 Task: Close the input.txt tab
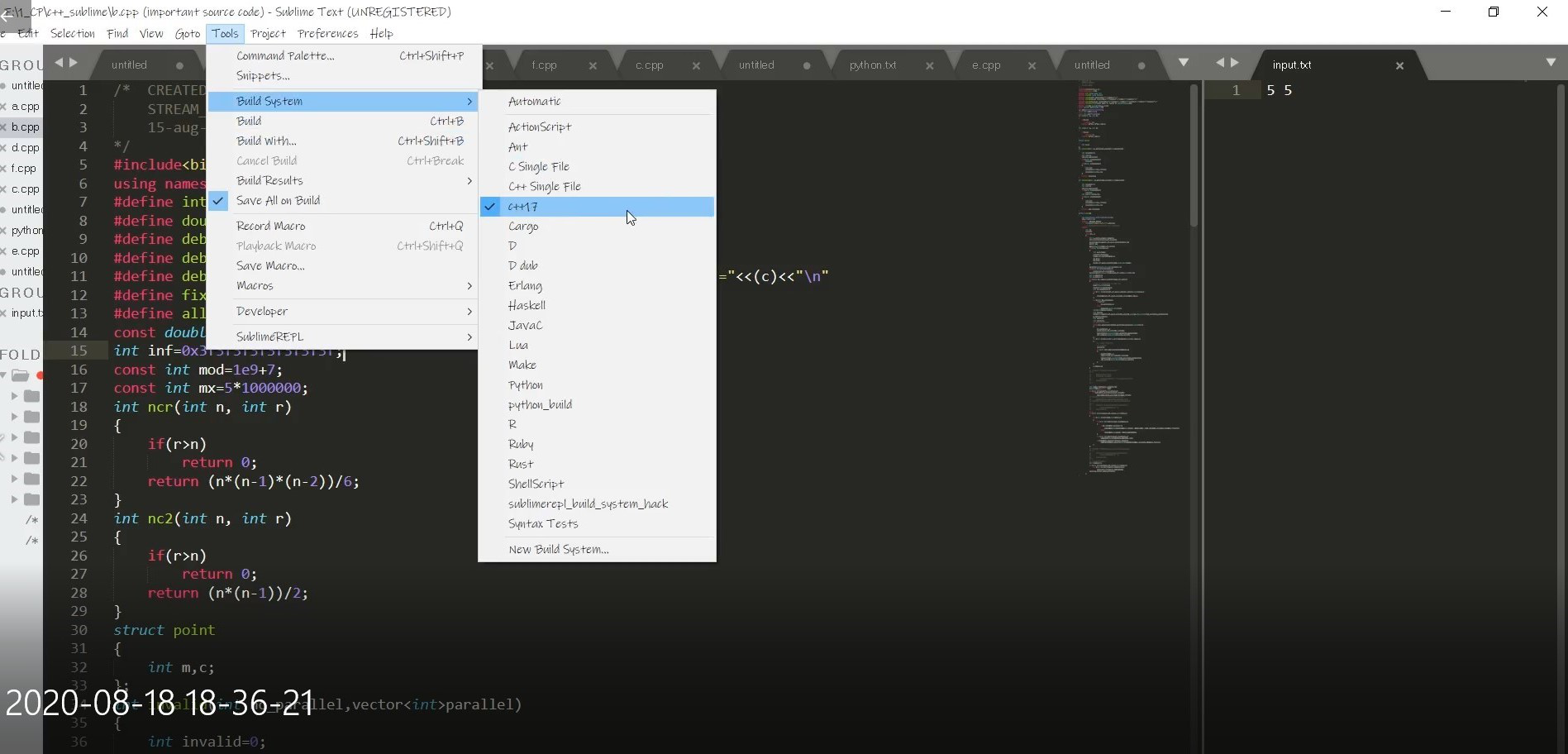pyautogui.click(x=1399, y=65)
